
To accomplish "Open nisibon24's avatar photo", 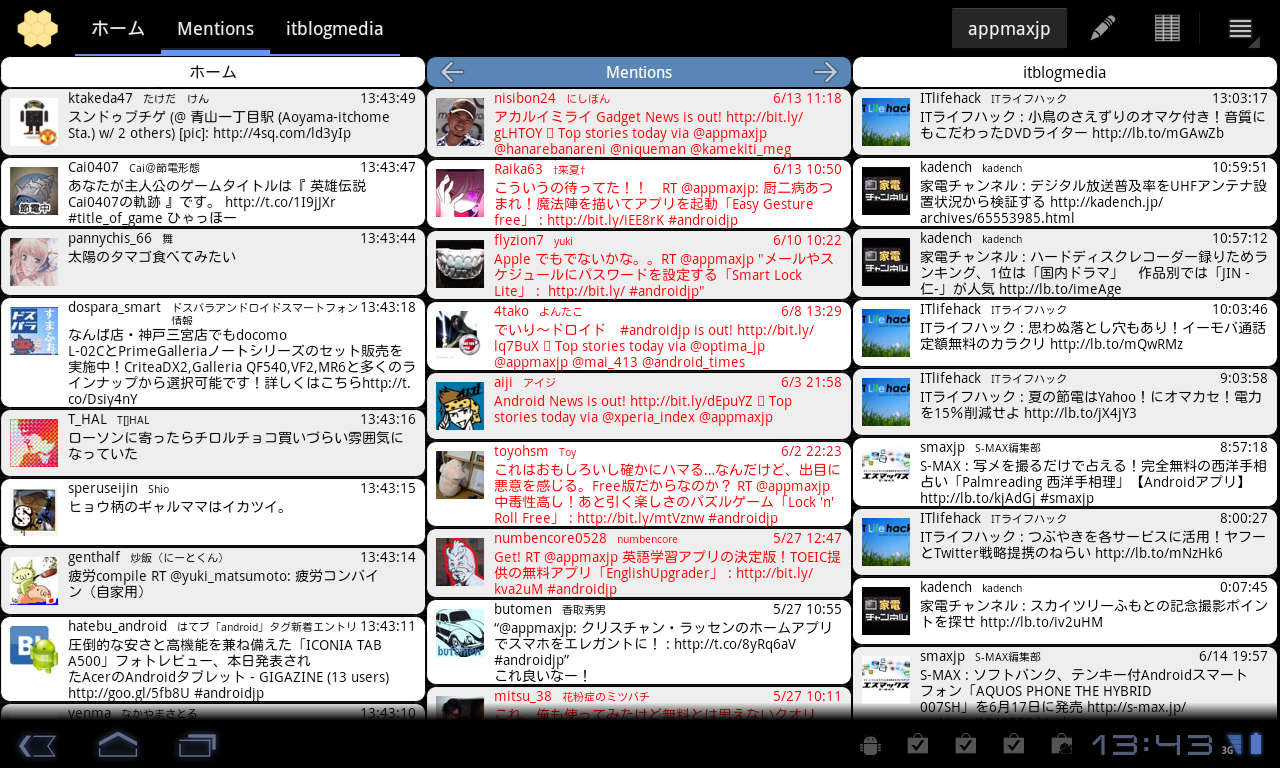I will 460,122.
